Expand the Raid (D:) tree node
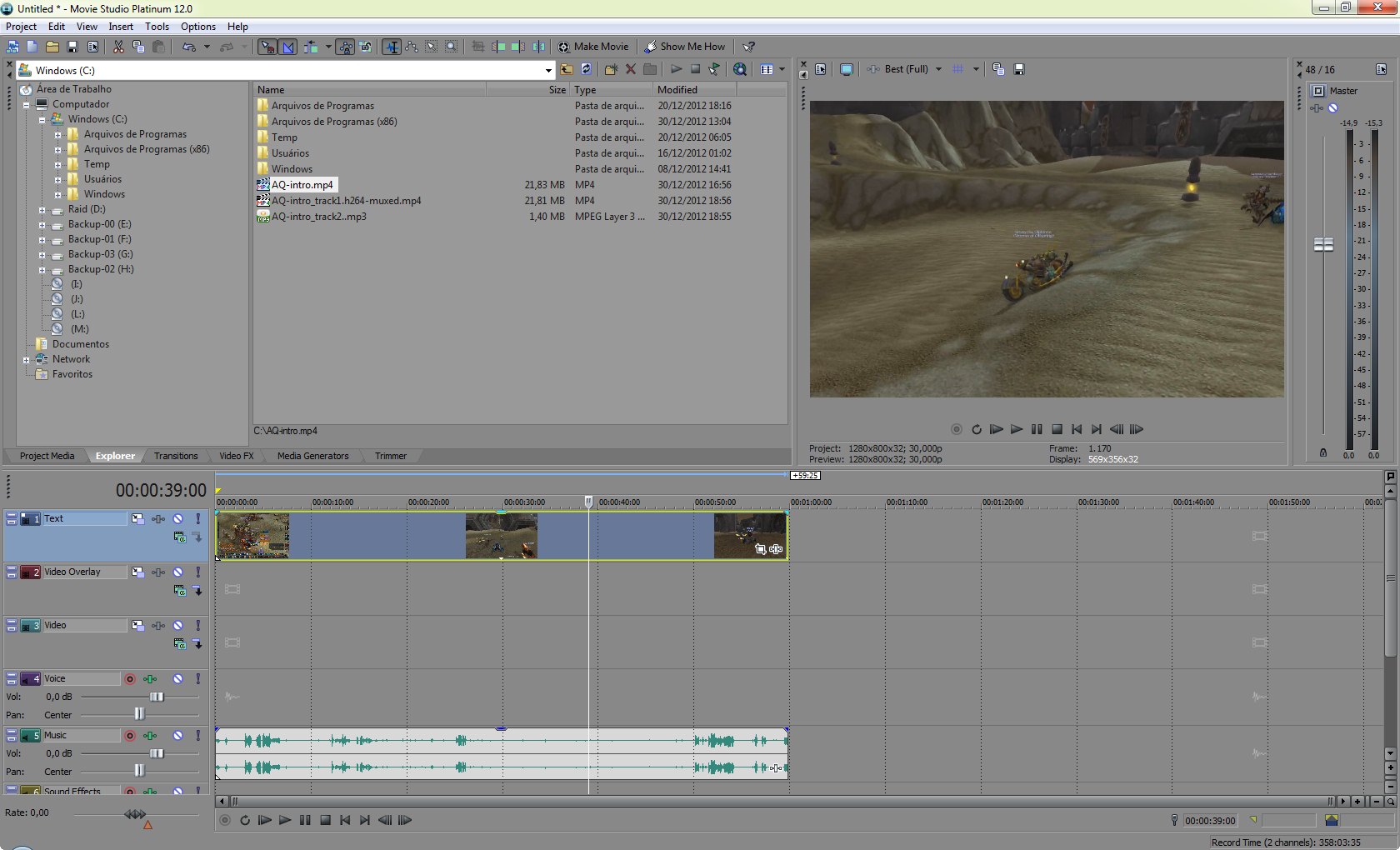 coord(42,209)
